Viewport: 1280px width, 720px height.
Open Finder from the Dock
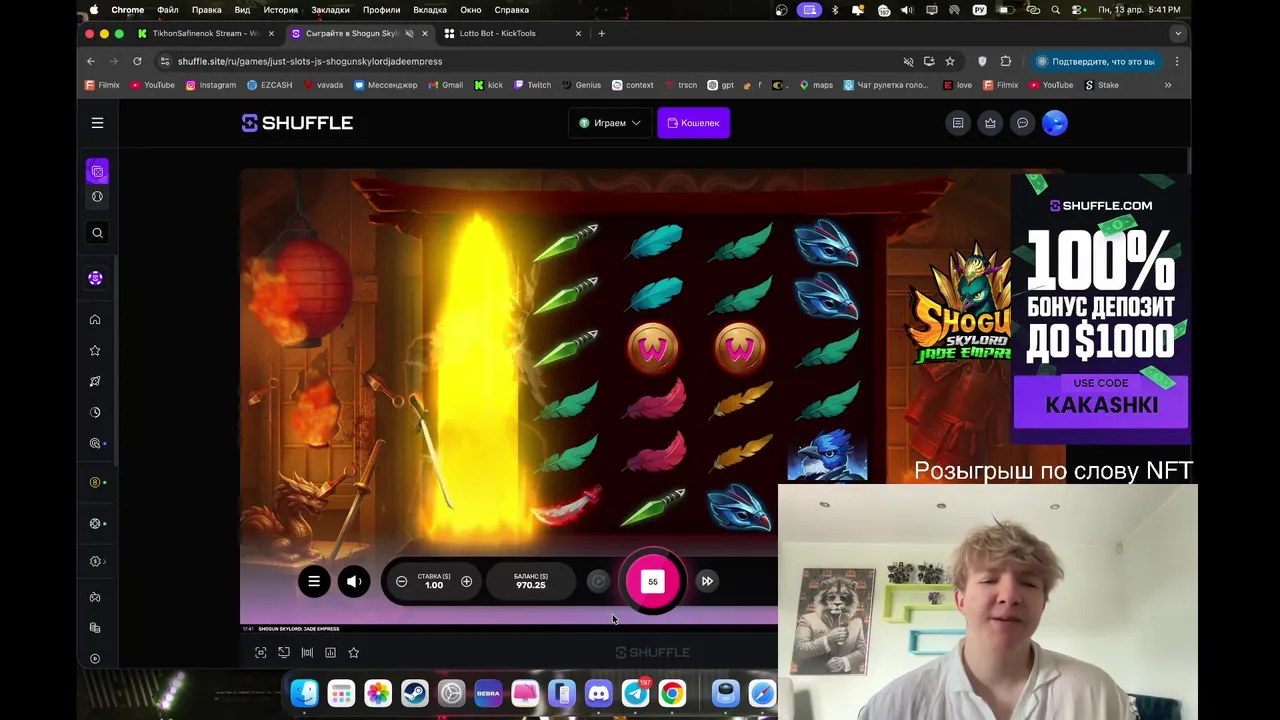(304, 693)
